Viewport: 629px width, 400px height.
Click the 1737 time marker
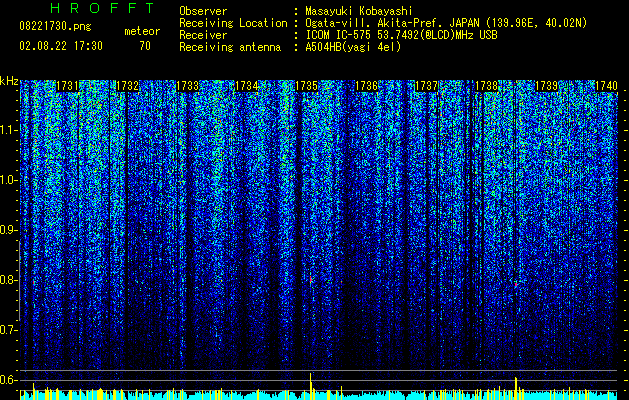(426, 86)
